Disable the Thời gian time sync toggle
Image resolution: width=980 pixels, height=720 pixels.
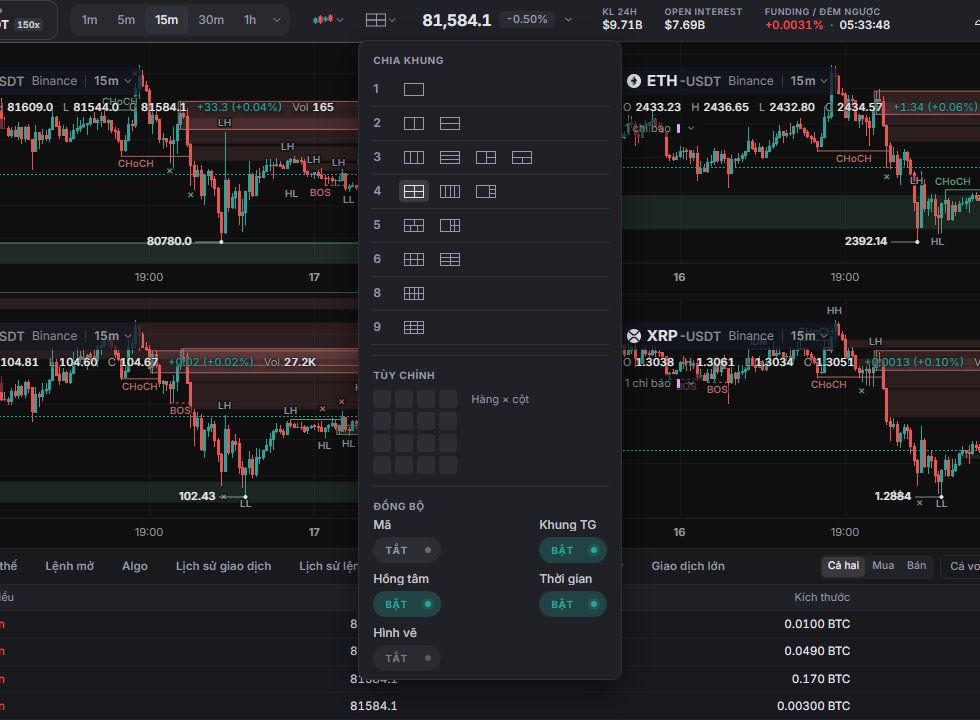click(x=573, y=604)
